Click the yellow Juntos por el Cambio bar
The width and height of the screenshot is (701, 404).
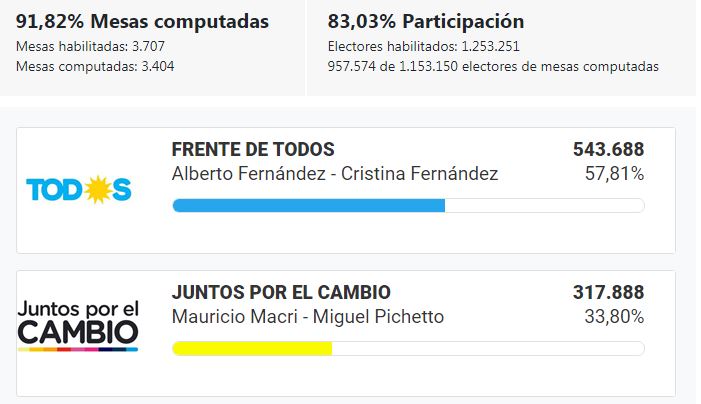tap(252, 349)
